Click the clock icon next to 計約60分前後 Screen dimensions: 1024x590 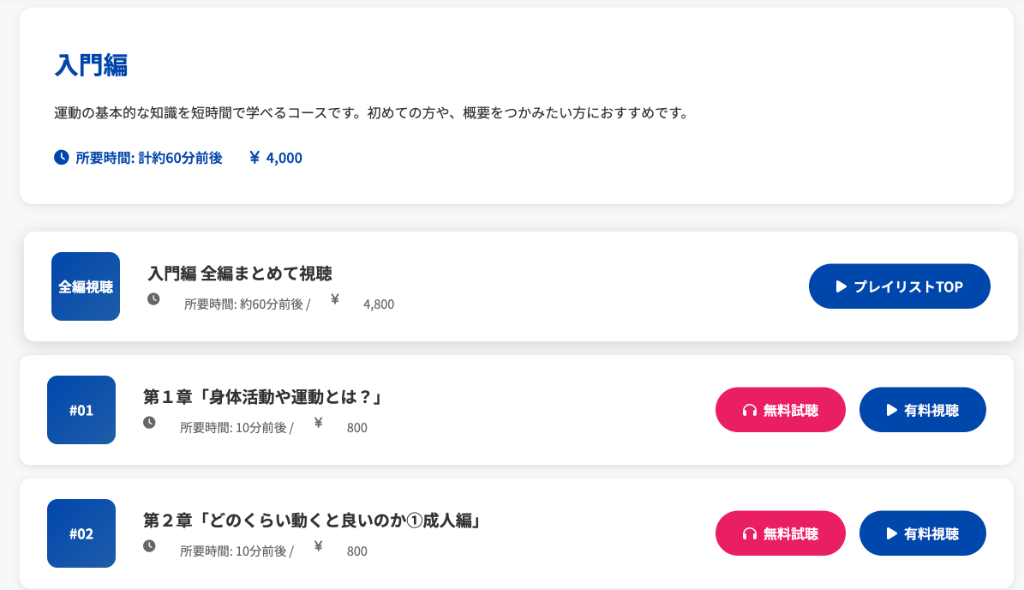coord(60,157)
